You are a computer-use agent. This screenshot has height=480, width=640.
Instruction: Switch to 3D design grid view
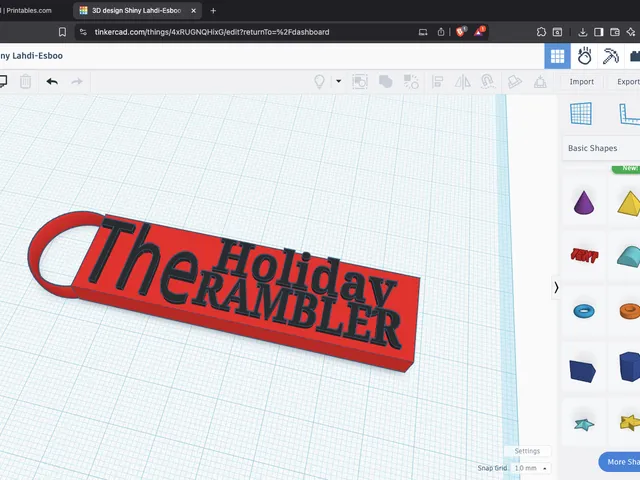(557, 56)
